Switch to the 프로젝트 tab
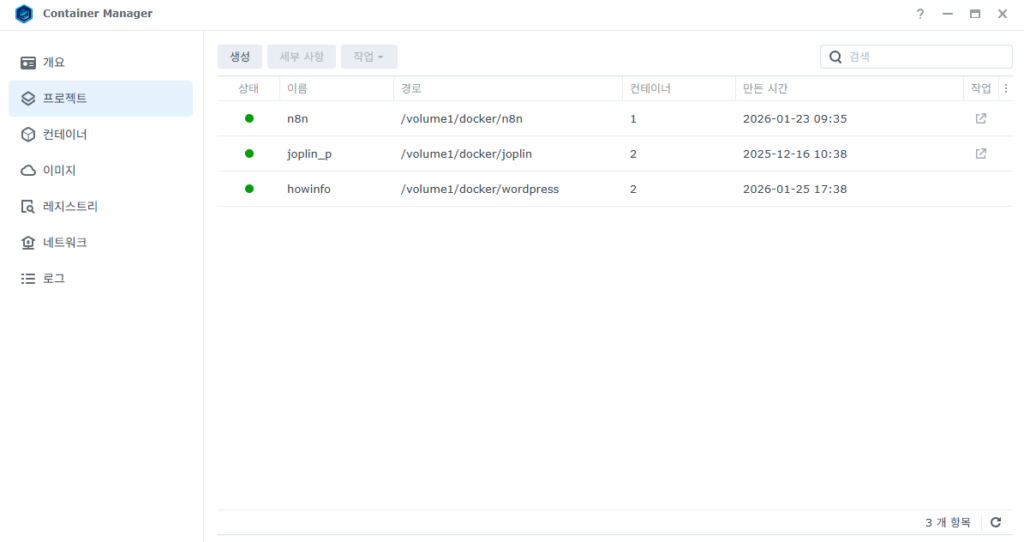The width and height of the screenshot is (1024, 542). point(100,99)
